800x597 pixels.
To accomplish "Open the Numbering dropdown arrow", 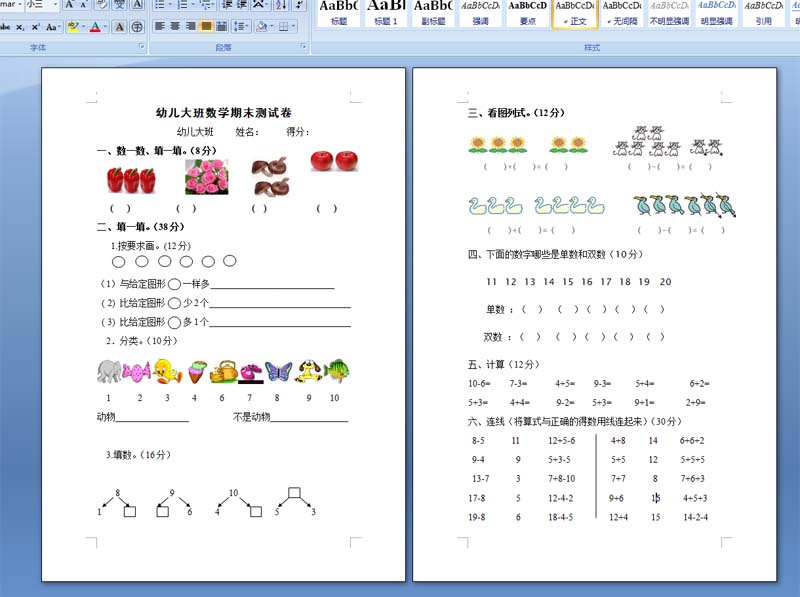I will [x=191, y=5].
